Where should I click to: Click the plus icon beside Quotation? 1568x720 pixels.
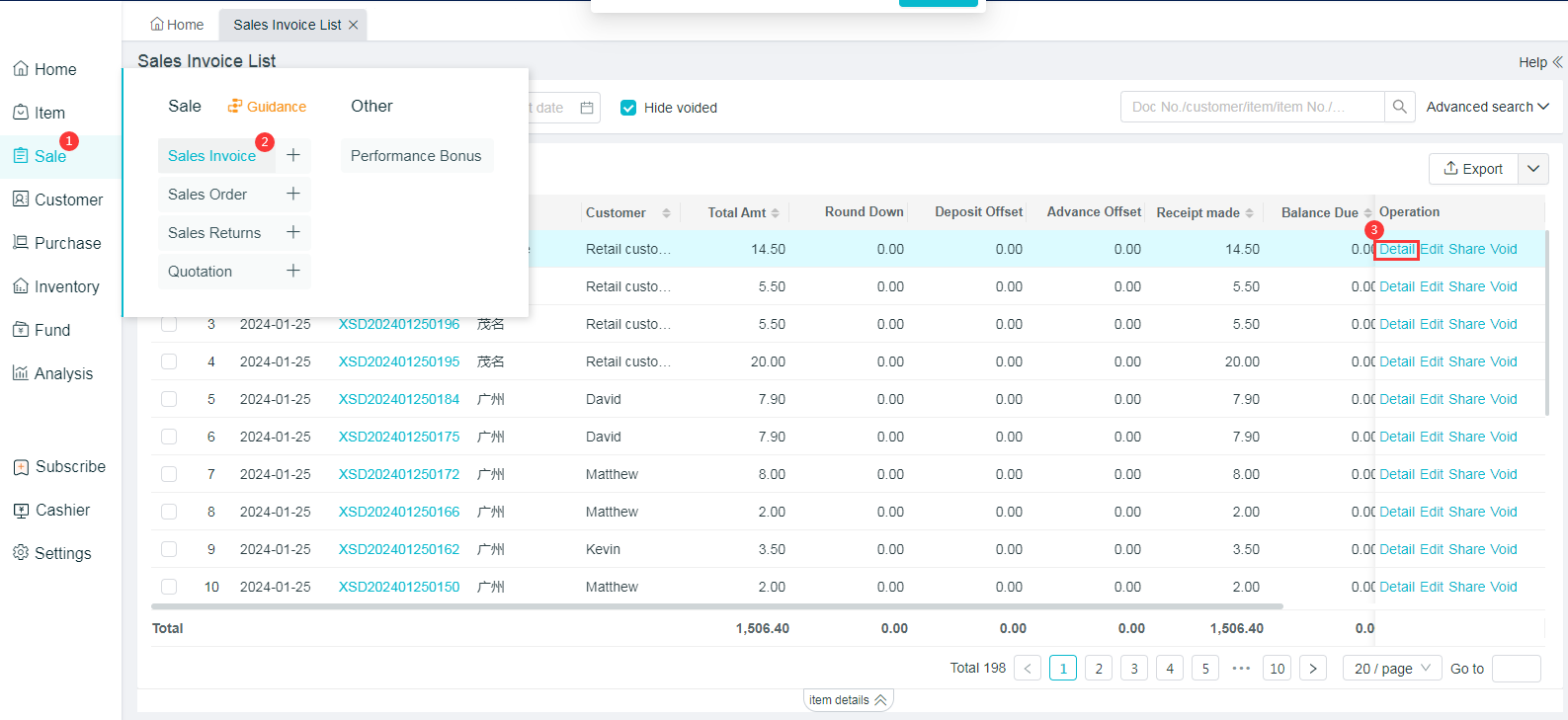click(292, 271)
